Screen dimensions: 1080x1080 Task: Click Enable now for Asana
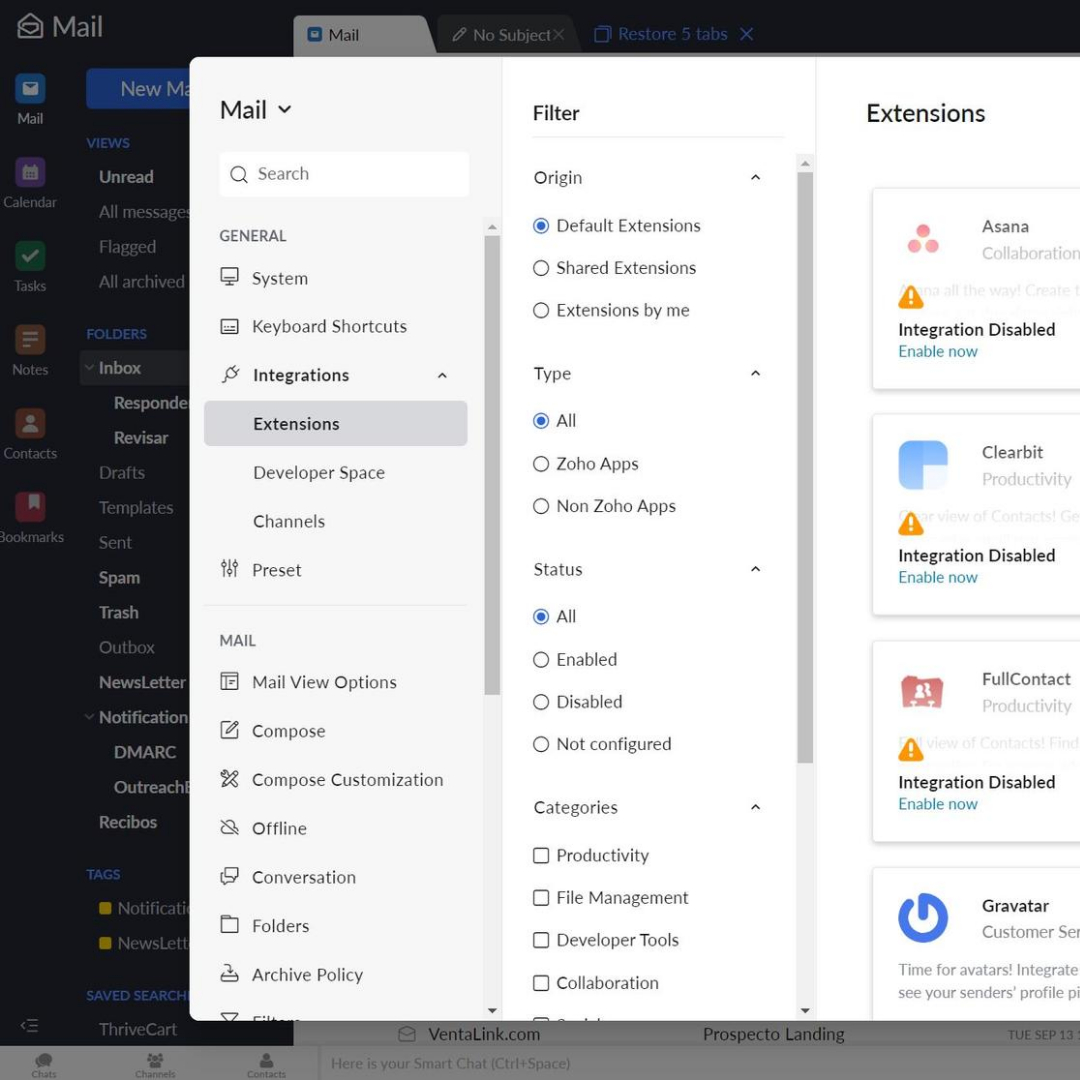tap(937, 351)
